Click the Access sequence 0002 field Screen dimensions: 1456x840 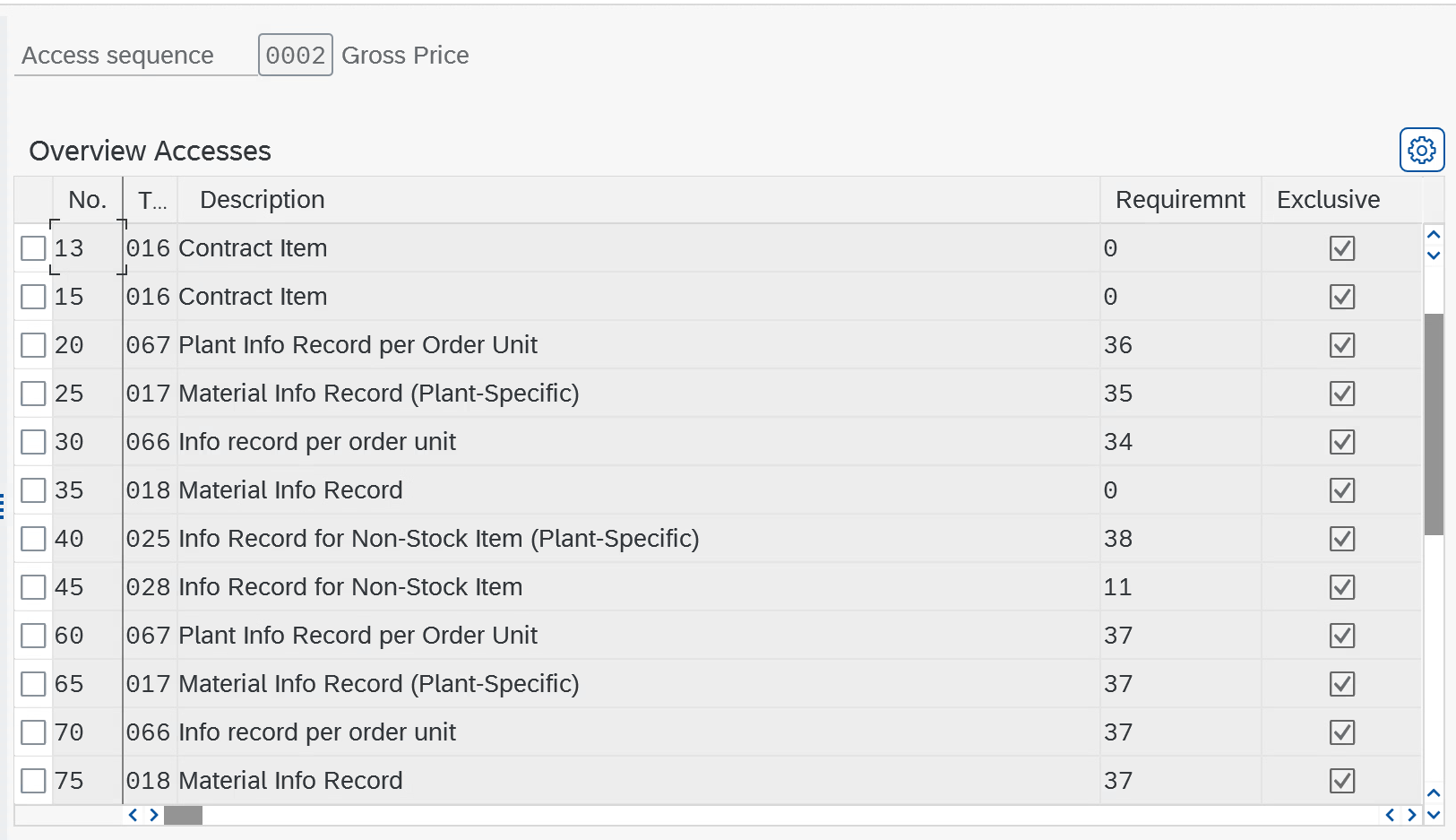click(x=295, y=56)
